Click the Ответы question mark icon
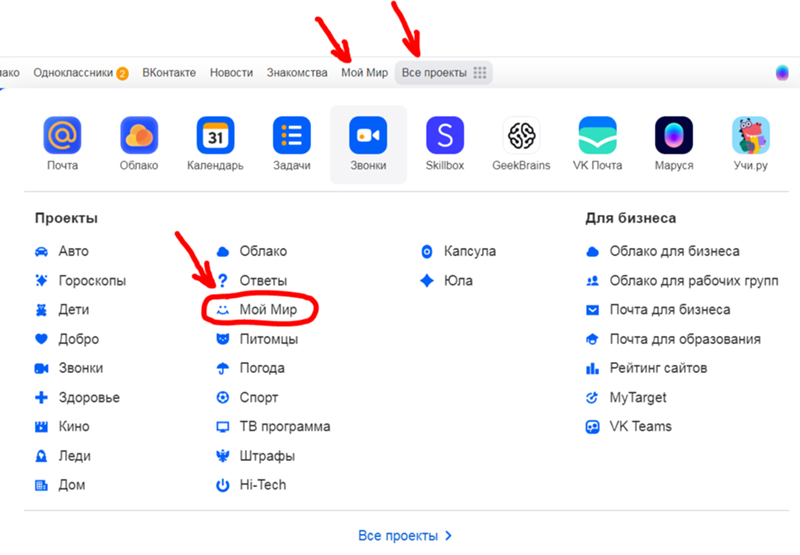 click(x=222, y=281)
